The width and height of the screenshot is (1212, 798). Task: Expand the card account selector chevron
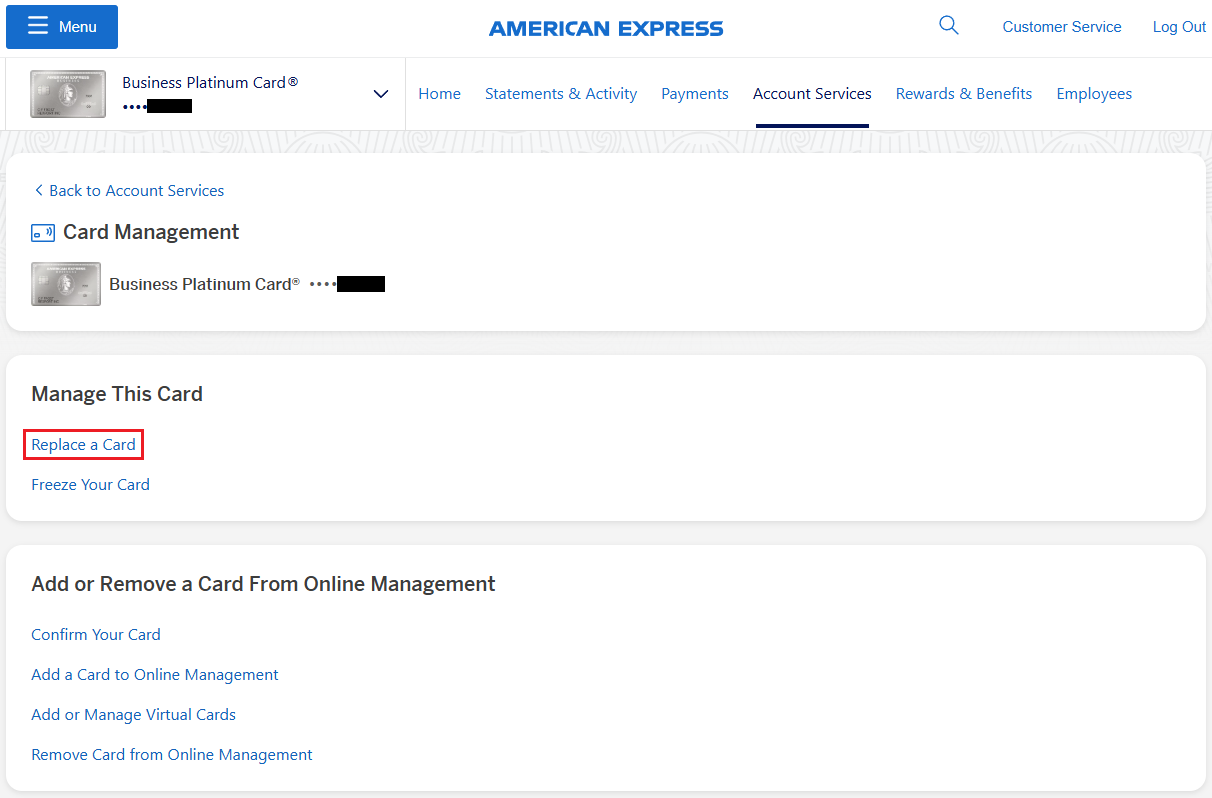[380, 94]
